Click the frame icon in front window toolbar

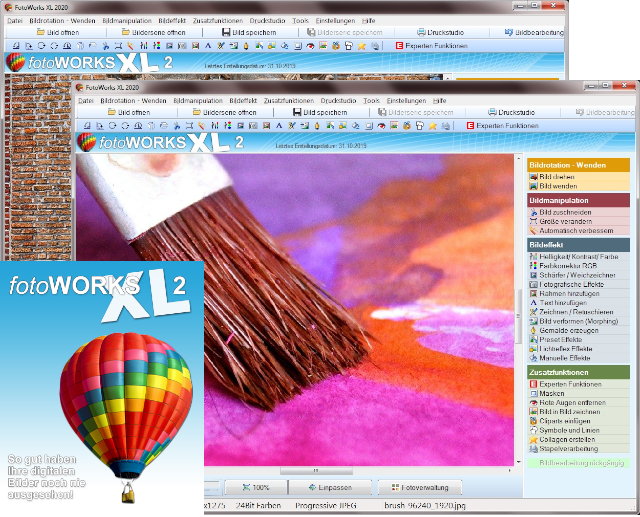pos(267,126)
